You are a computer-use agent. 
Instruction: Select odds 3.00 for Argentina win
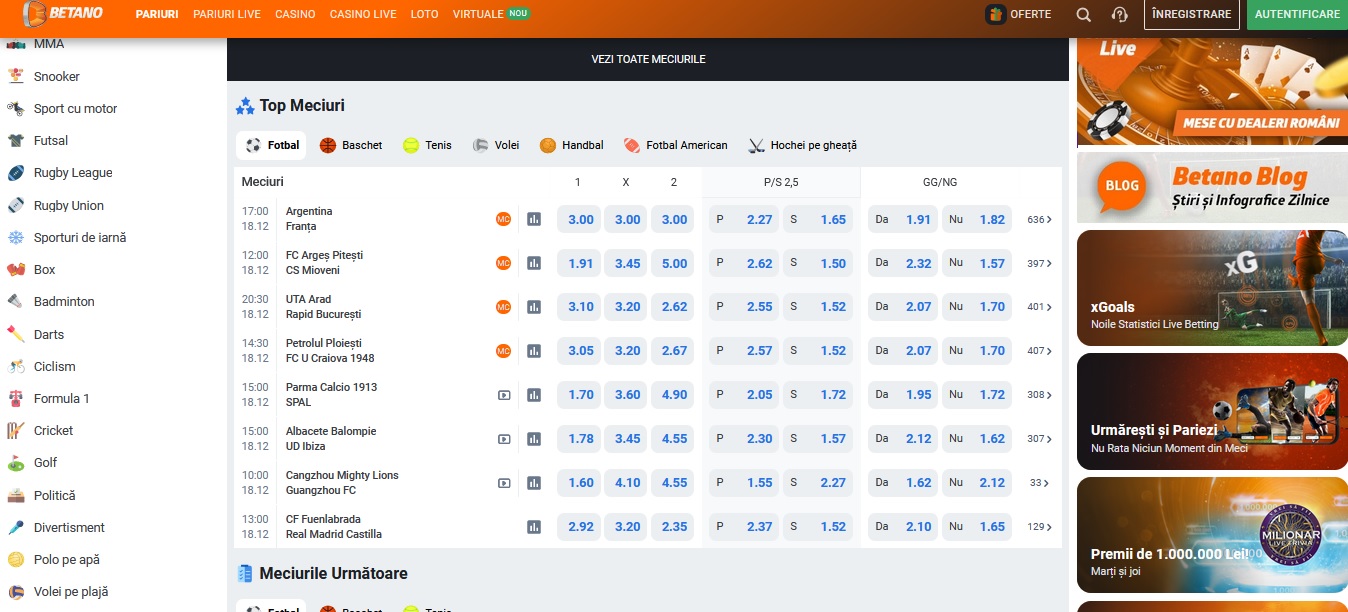(581, 219)
